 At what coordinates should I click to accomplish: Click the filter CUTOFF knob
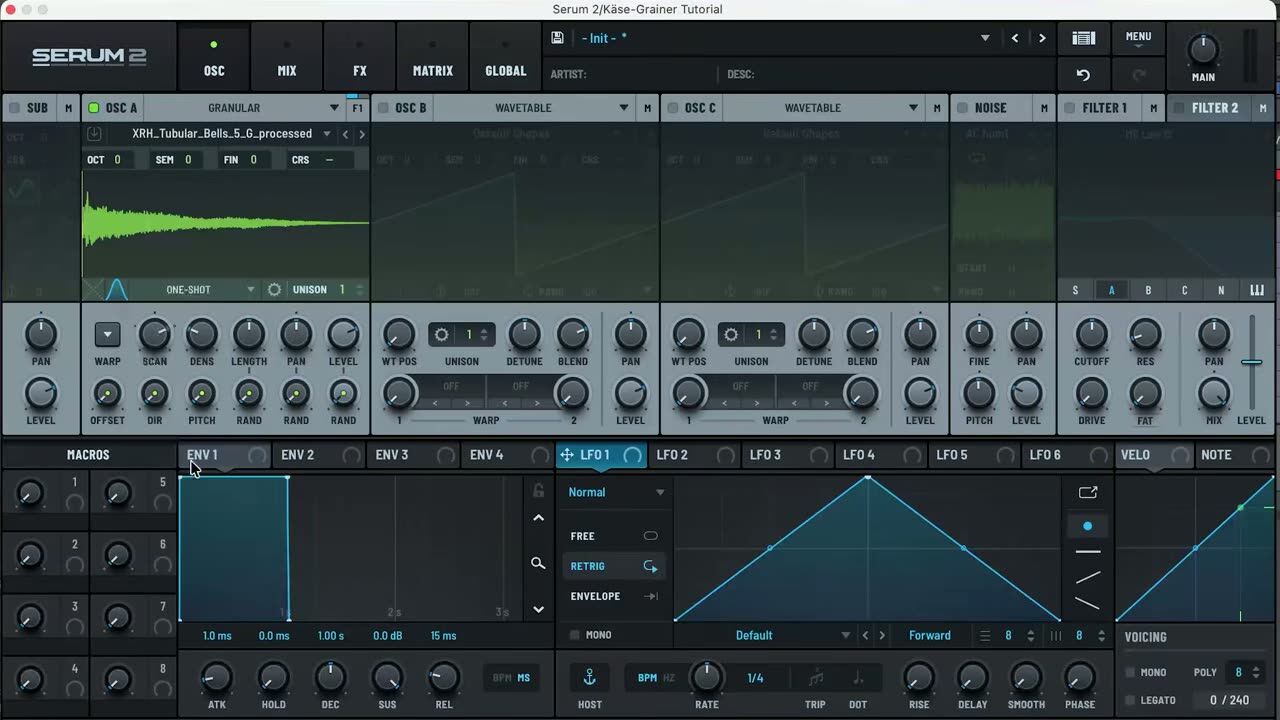coord(1091,335)
